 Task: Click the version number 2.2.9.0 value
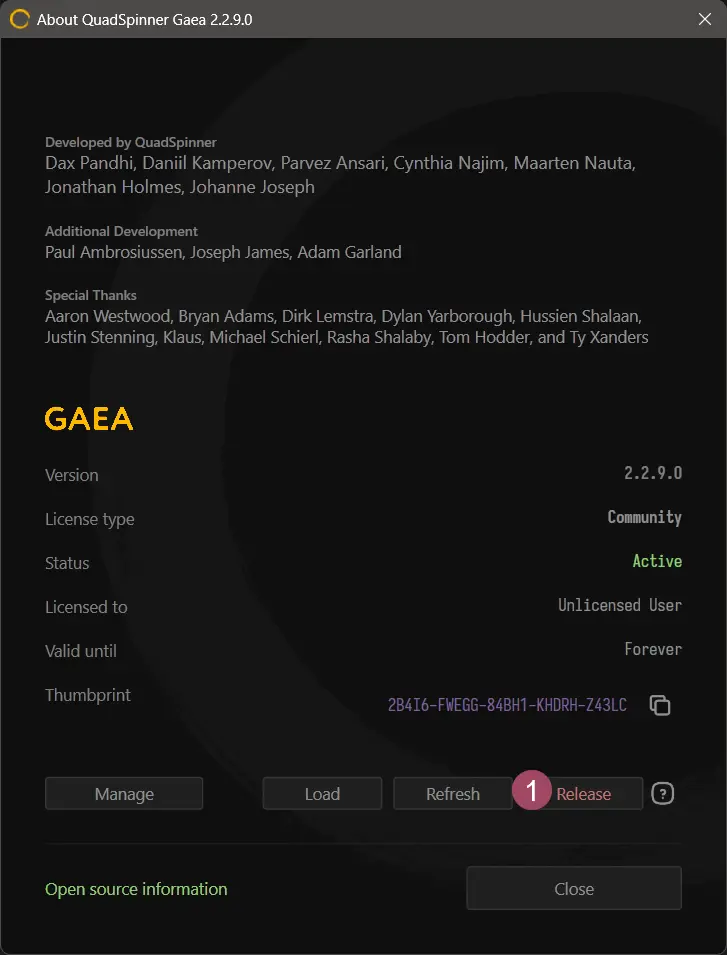pyautogui.click(x=652, y=473)
